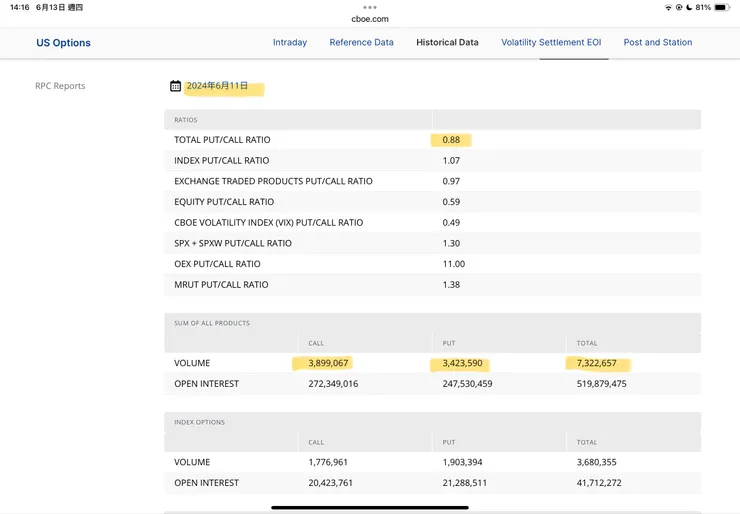Screen dimensions: 740x514
Task: Open Volatility Settlement EOI tab
Action: [x=551, y=43]
